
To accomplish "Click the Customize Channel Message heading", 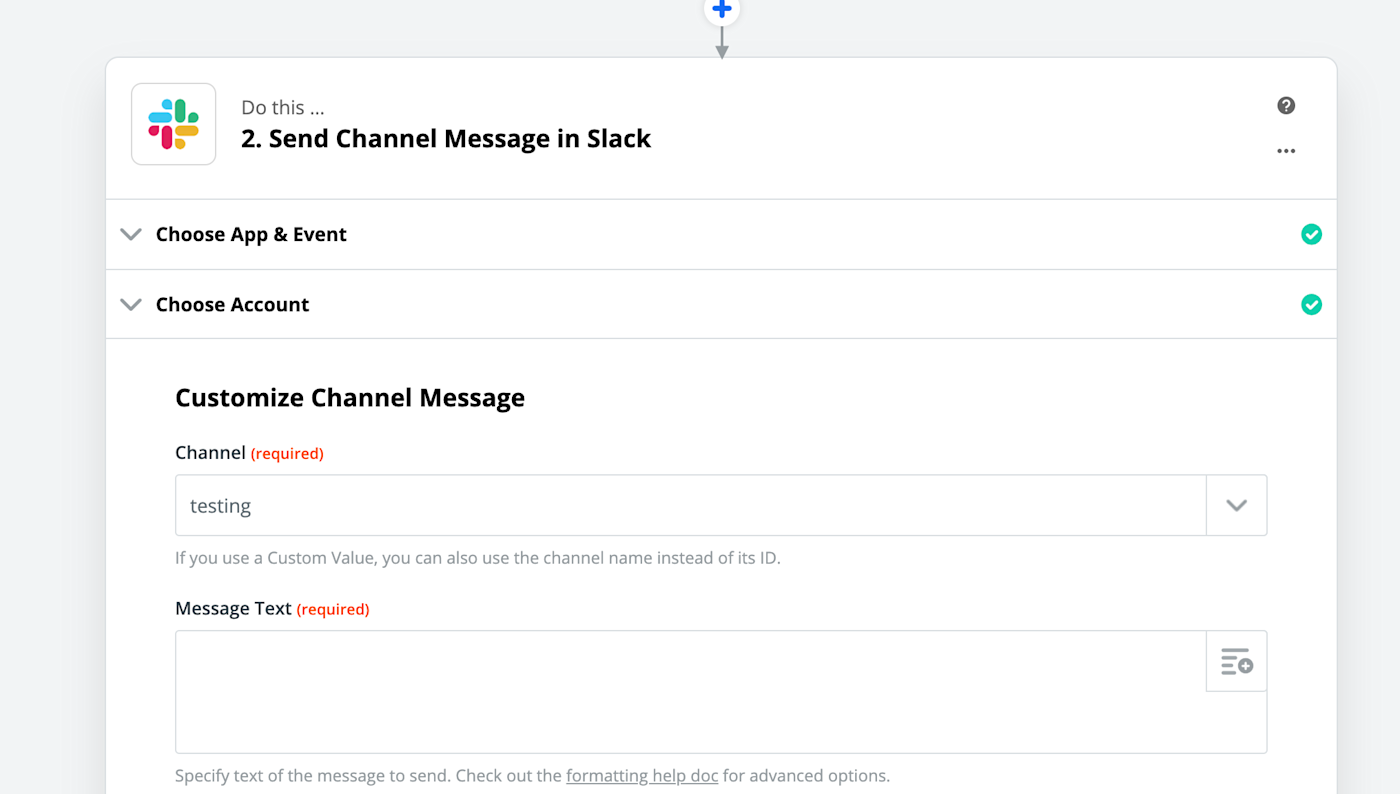I will [350, 397].
